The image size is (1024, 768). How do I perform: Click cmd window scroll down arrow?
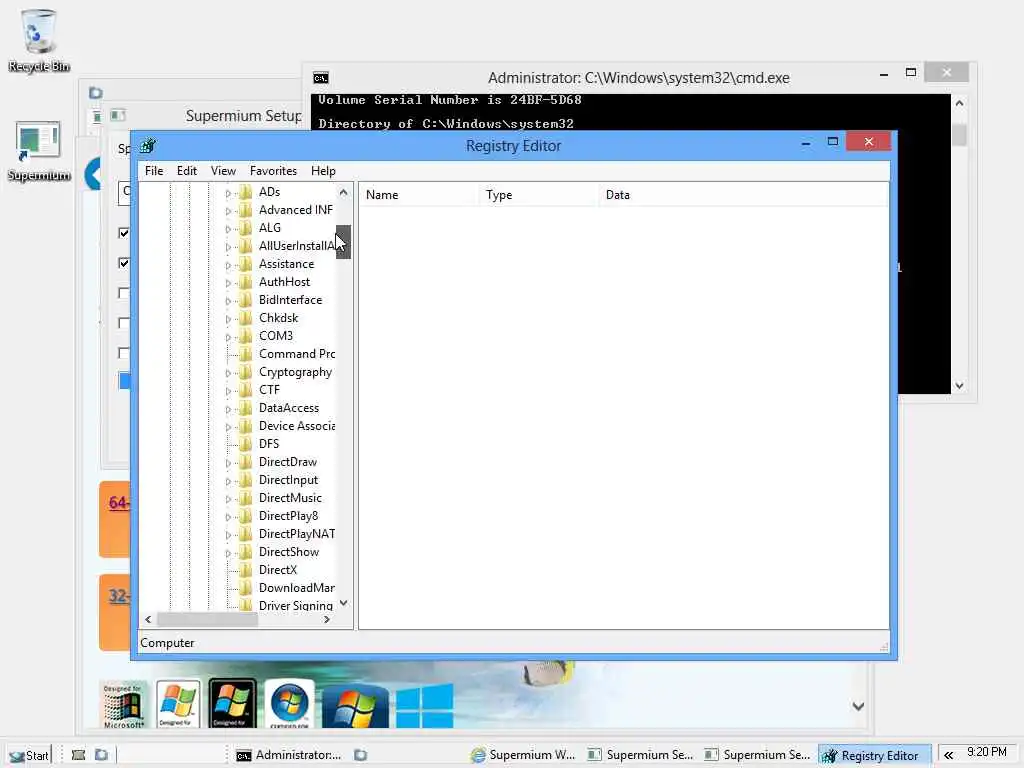[x=959, y=385]
